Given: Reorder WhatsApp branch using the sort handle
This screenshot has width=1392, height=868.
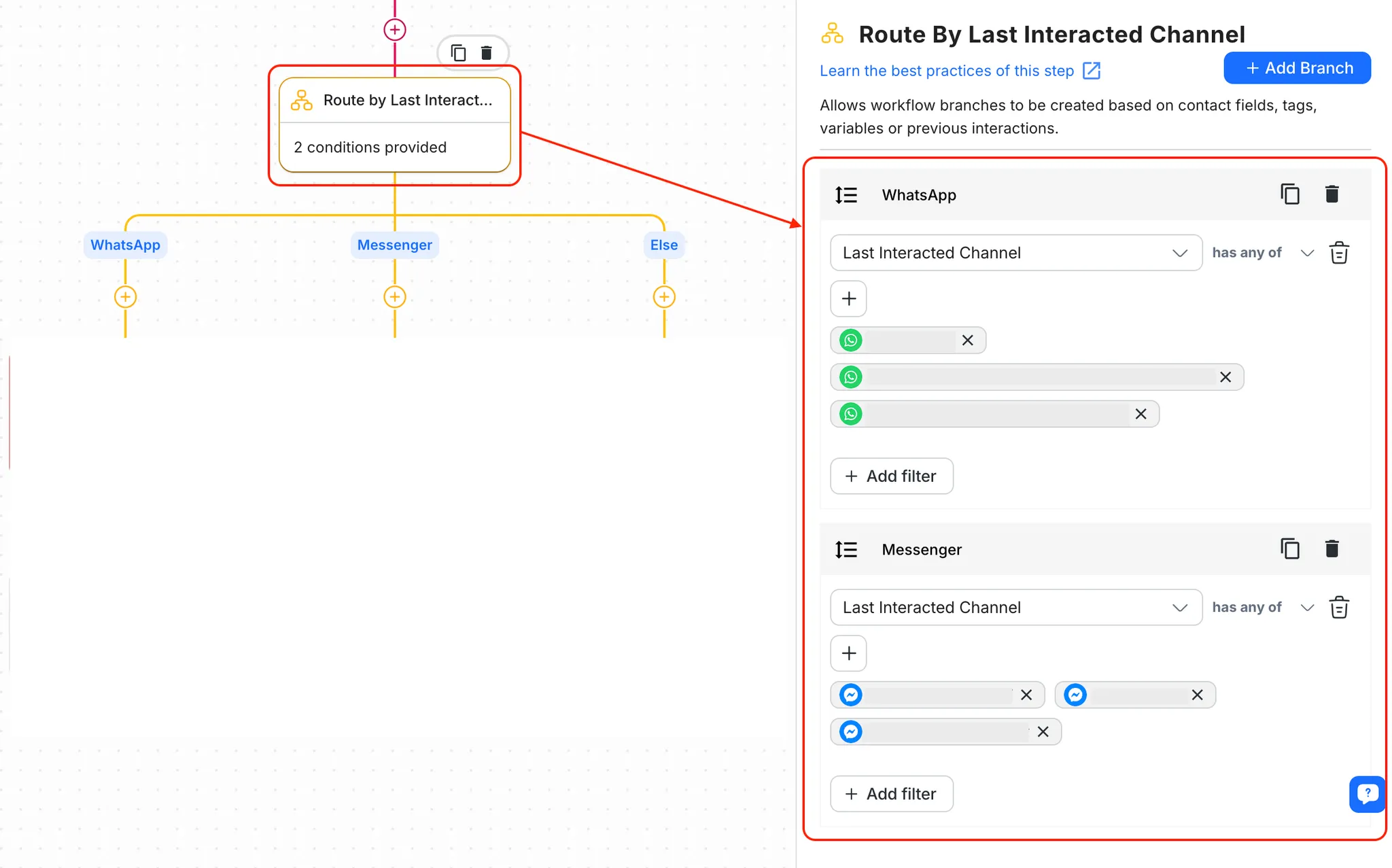Looking at the screenshot, I should [x=846, y=195].
